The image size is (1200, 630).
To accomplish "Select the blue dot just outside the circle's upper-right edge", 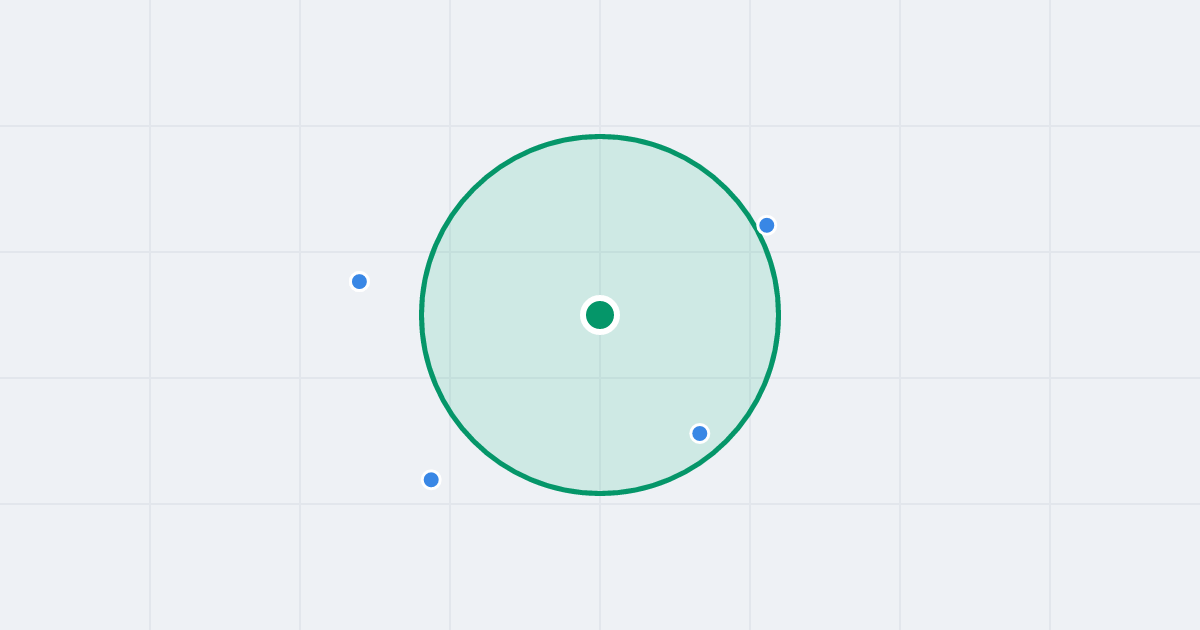I will [x=767, y=225].
